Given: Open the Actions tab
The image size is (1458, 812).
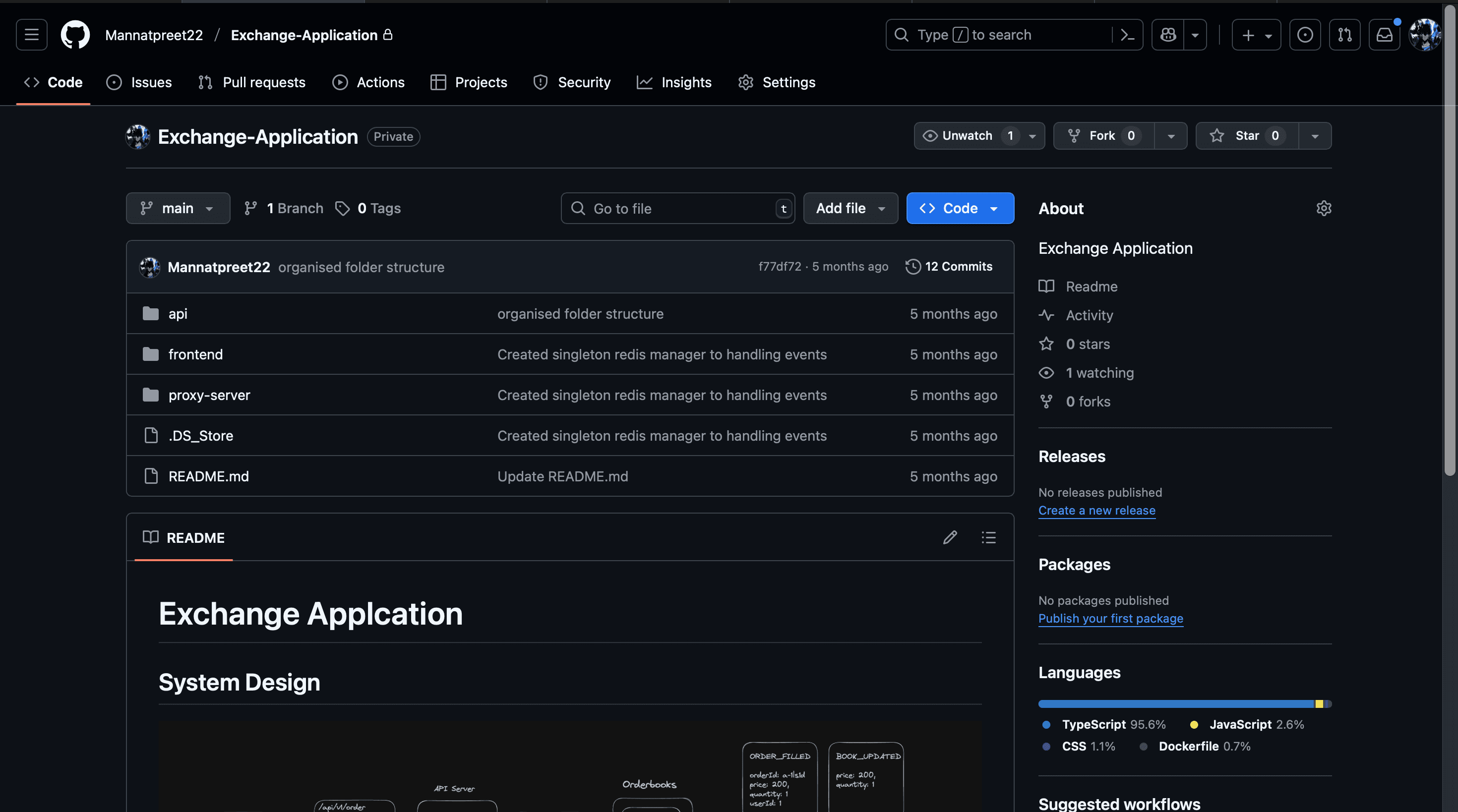Looking at the screenshot, I should point(368,83).
